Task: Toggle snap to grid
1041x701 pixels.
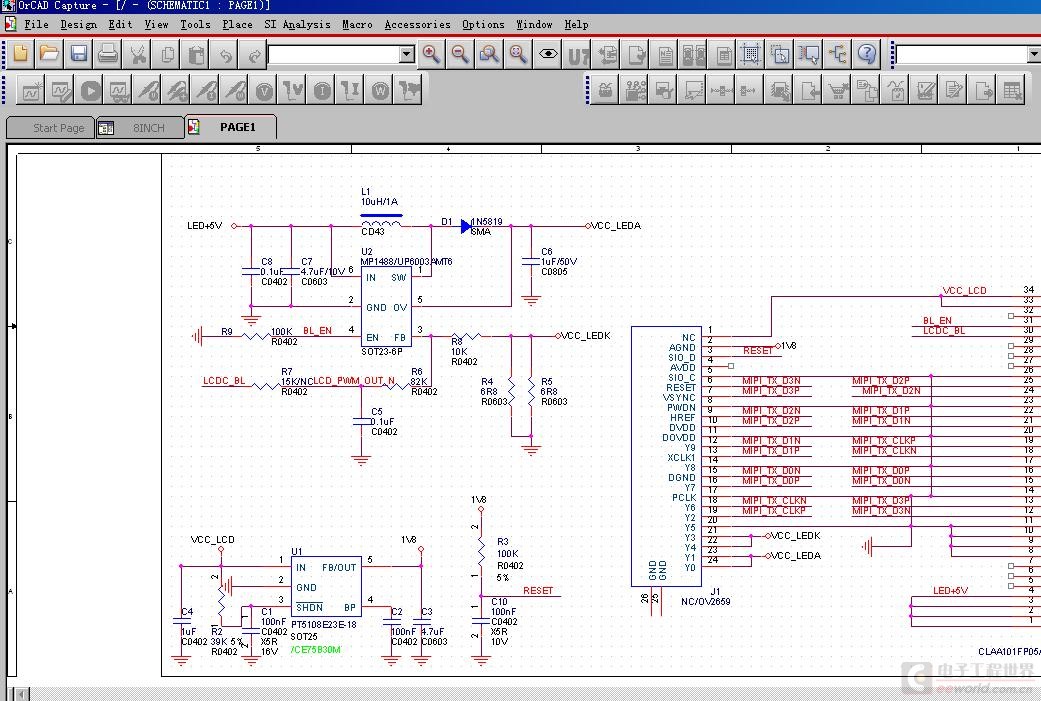Action: click(751, 54)
